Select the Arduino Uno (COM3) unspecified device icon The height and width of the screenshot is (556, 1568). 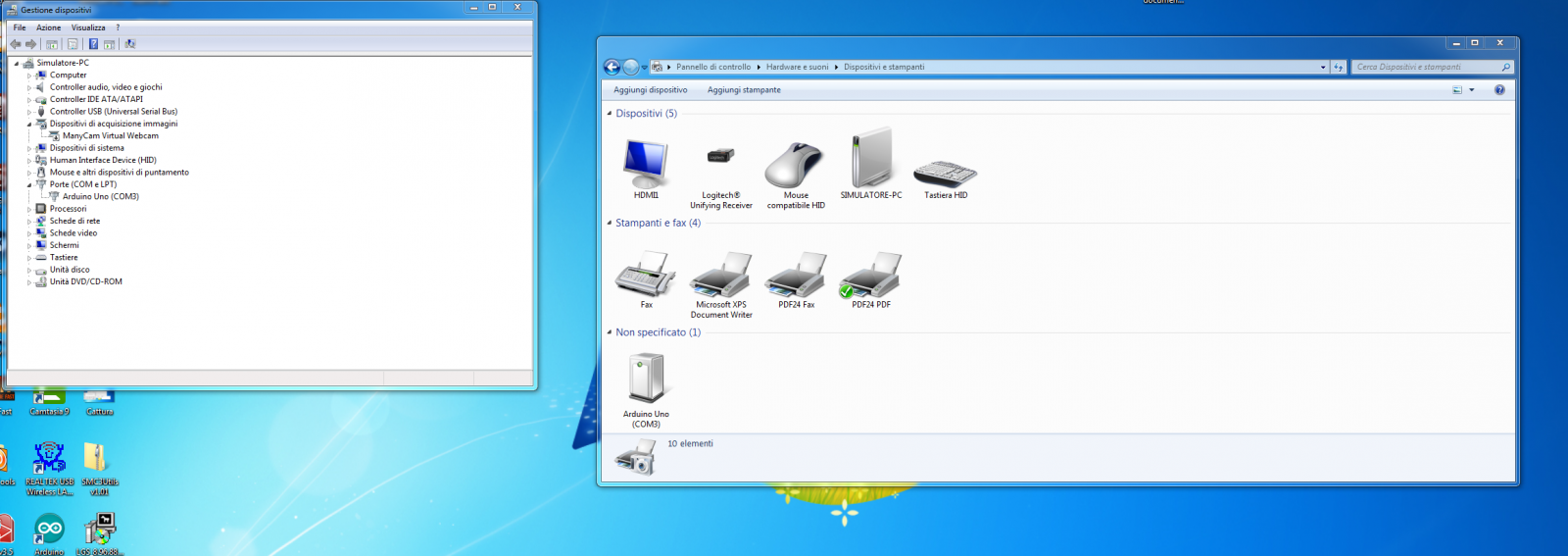646,378
